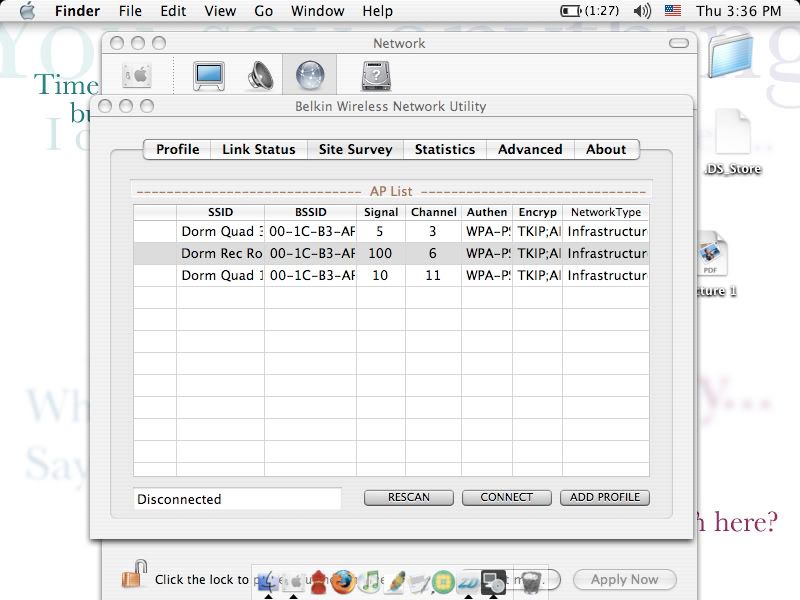
Task: Select the Dorm Quad 3 network row
Action: pyautogui.click(x=391, y=232)
